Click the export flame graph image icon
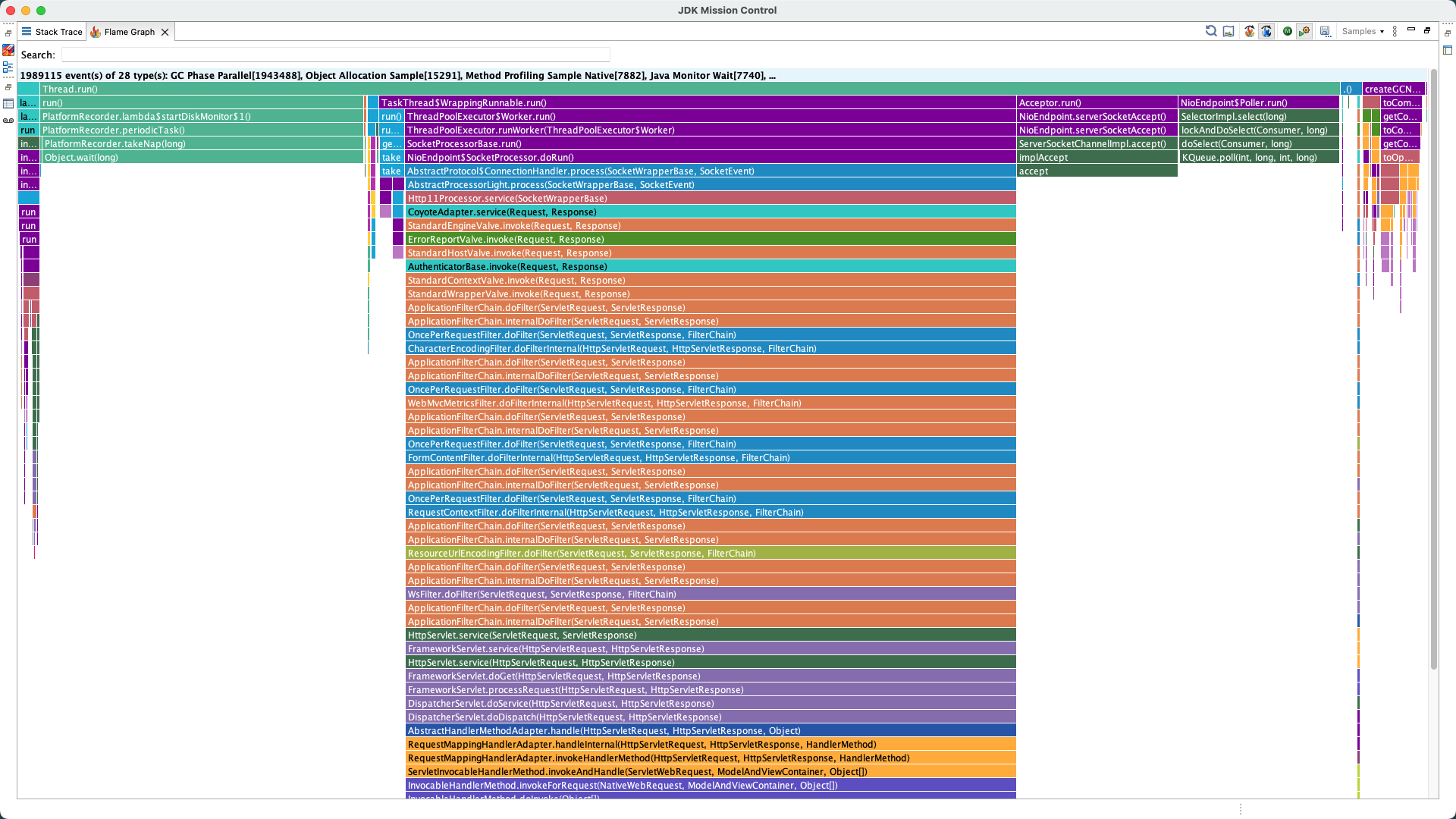 coord(1228,31)
